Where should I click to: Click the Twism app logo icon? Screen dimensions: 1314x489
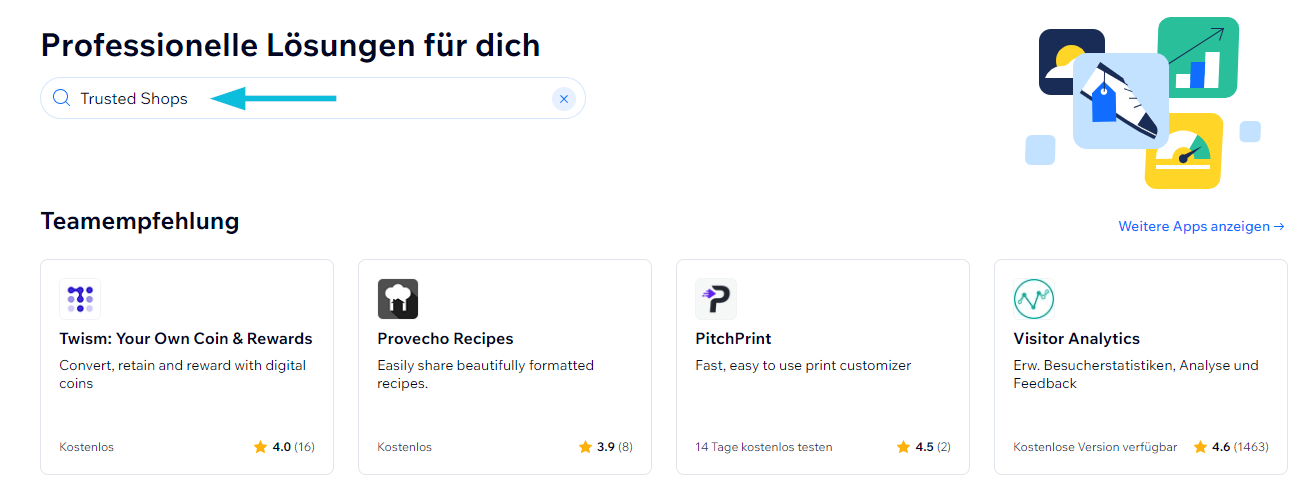(x=80, y=299)
